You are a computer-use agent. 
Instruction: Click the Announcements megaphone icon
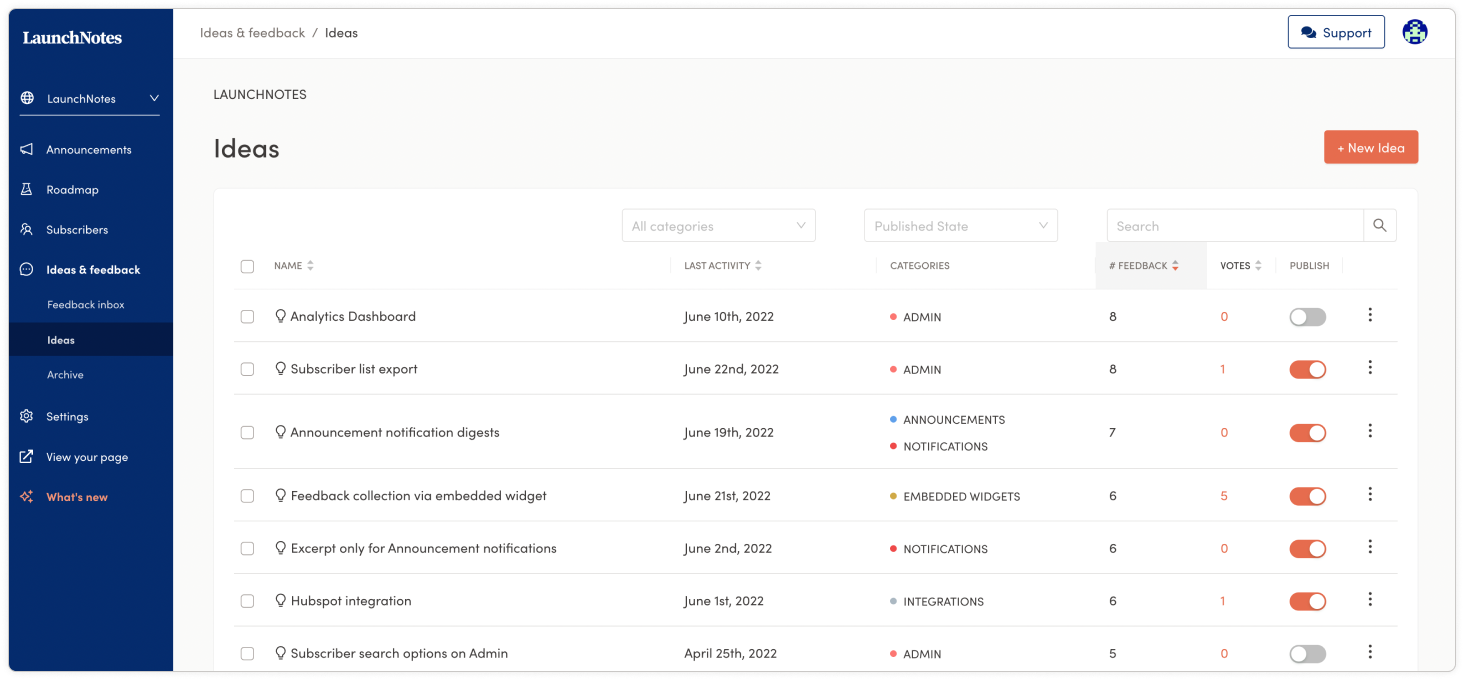click(27, 149)
